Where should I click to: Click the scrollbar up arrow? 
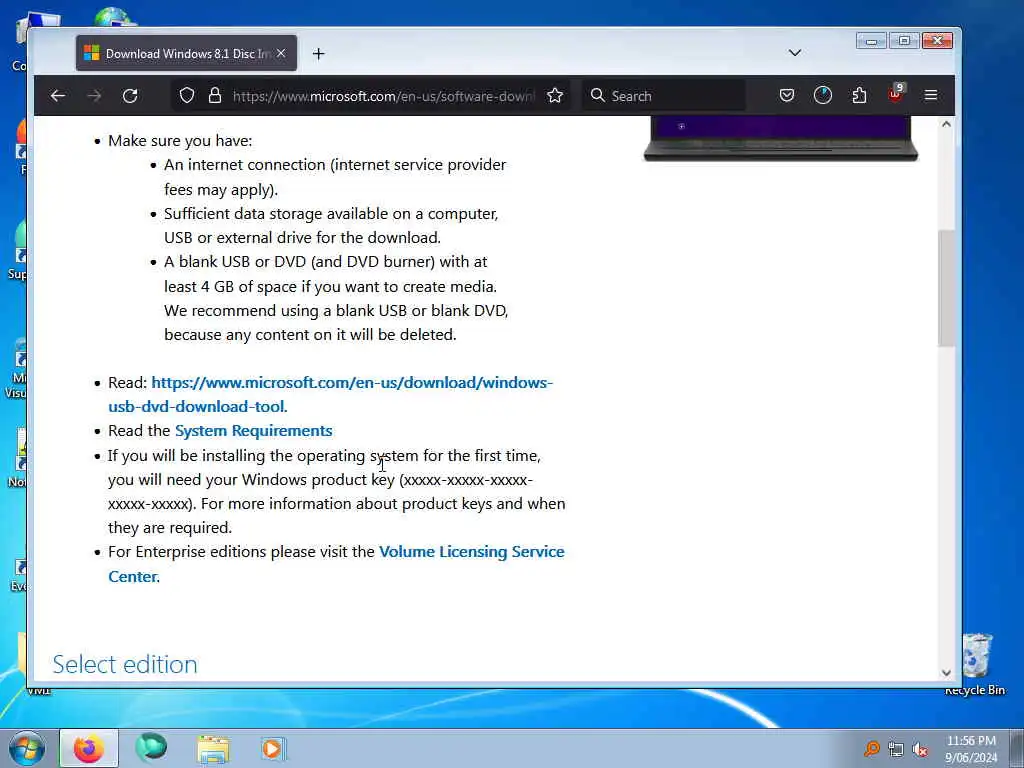click(946, 124)
